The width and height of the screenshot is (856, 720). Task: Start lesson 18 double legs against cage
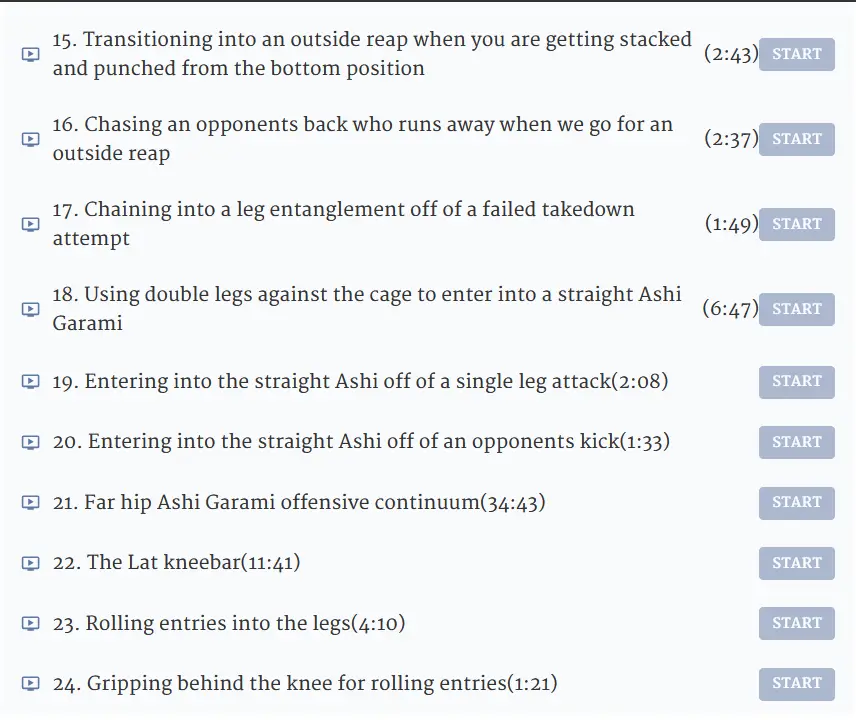pyautogui.click(x=796, y=310)
